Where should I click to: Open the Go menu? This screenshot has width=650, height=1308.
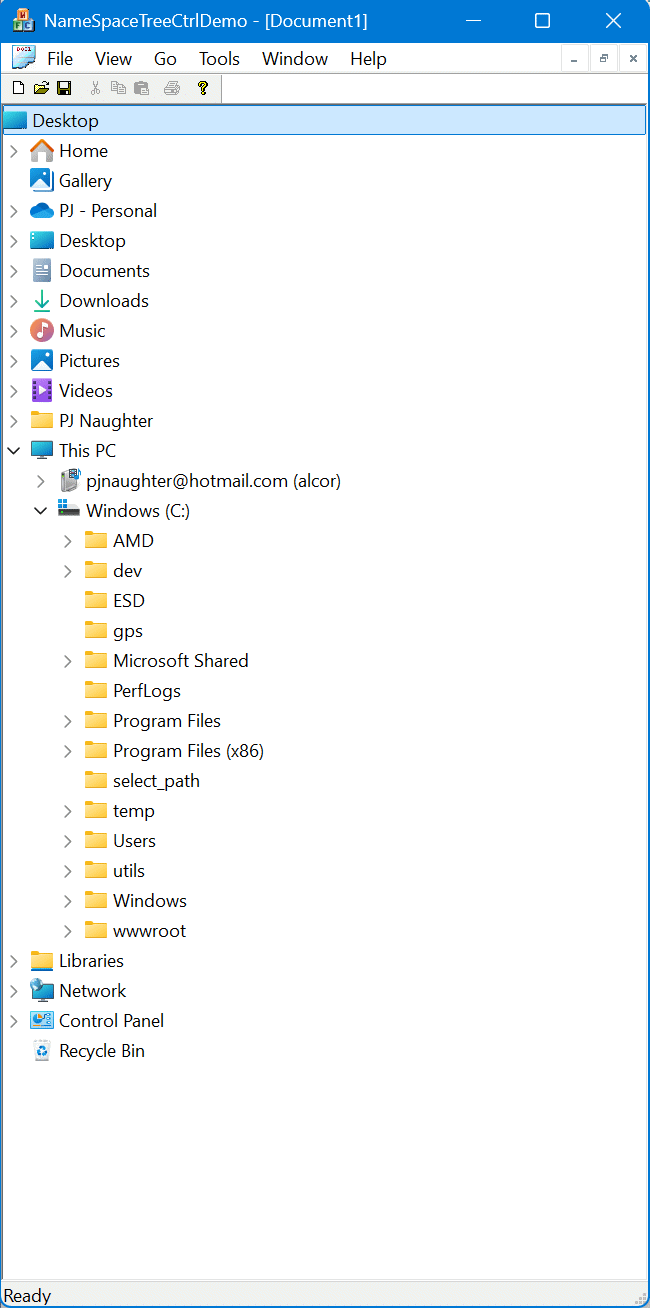tap(165, 59)
